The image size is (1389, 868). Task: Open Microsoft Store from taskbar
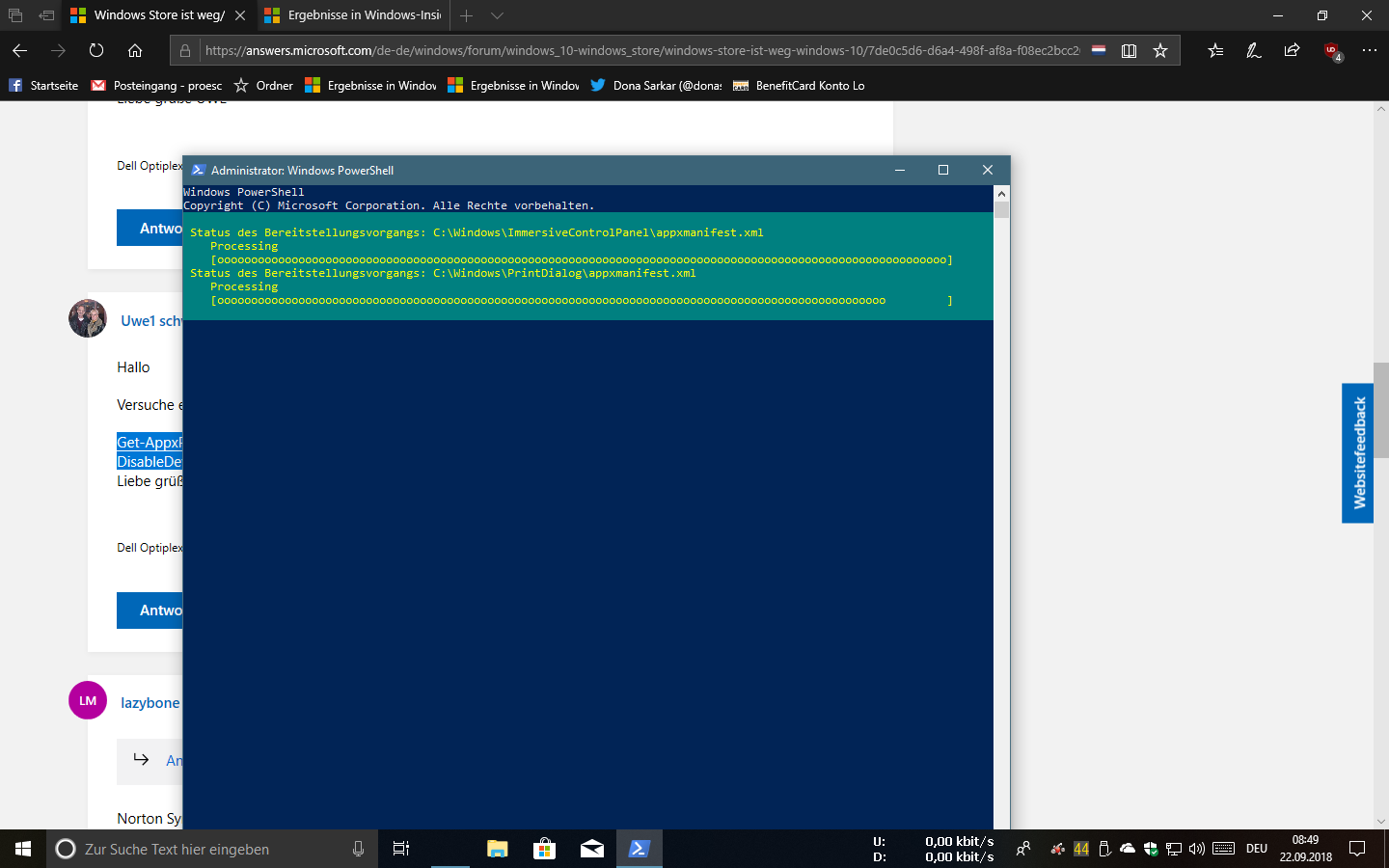(x=544, y=849)
